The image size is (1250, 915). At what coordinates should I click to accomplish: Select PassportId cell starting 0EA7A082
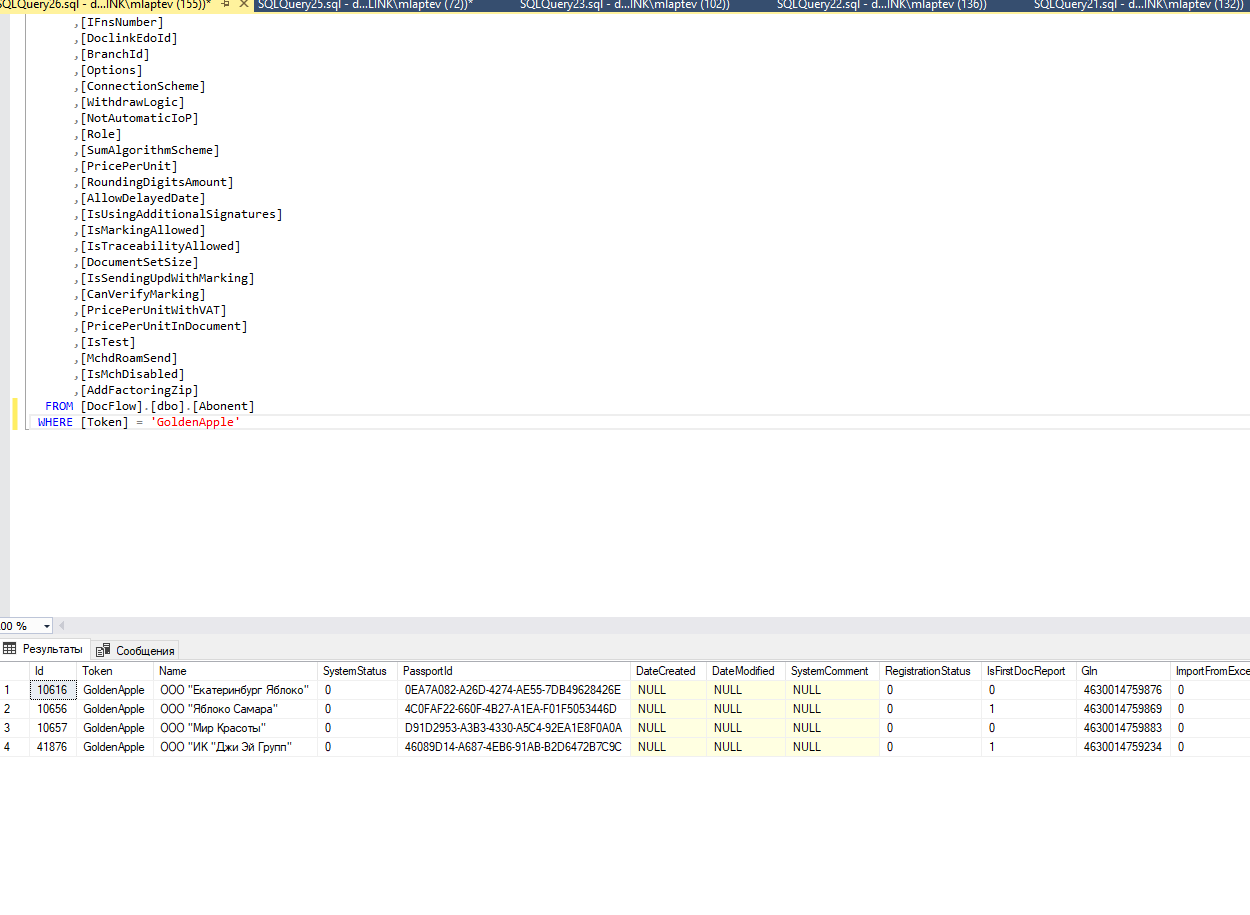tap(514, 690)
